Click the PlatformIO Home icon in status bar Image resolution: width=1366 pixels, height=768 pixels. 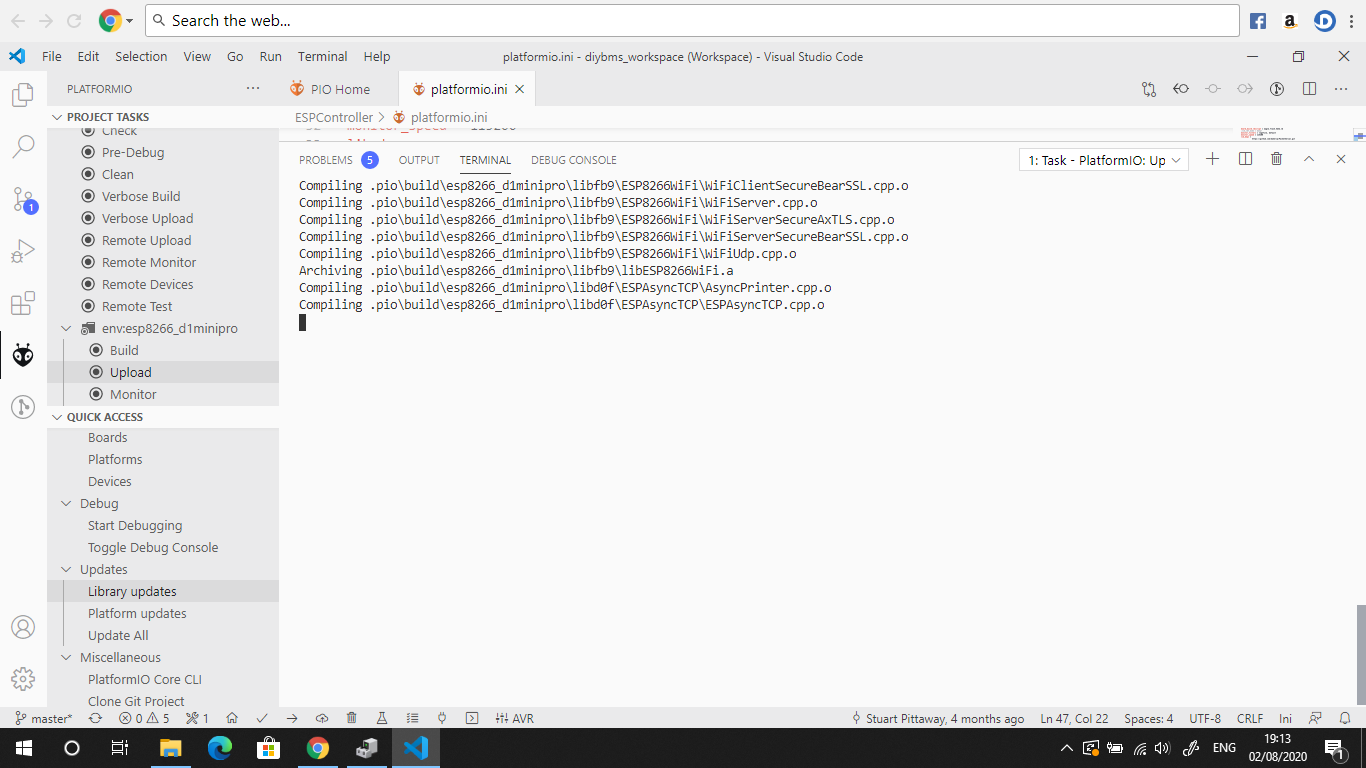[x=232, y=718]
